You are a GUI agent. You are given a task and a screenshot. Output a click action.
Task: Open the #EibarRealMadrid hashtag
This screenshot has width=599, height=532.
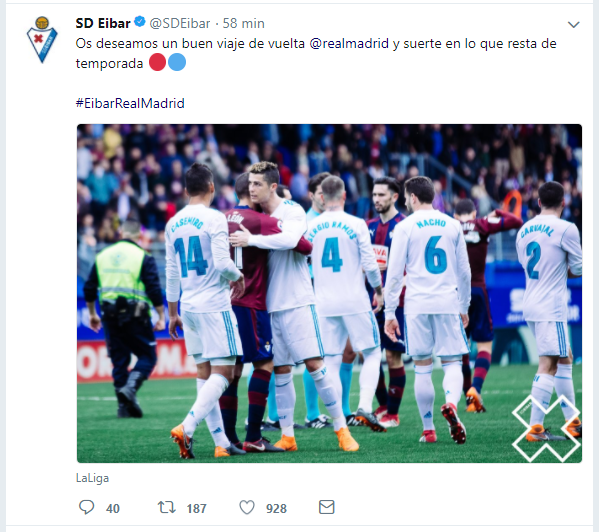(x=130, y=103)
